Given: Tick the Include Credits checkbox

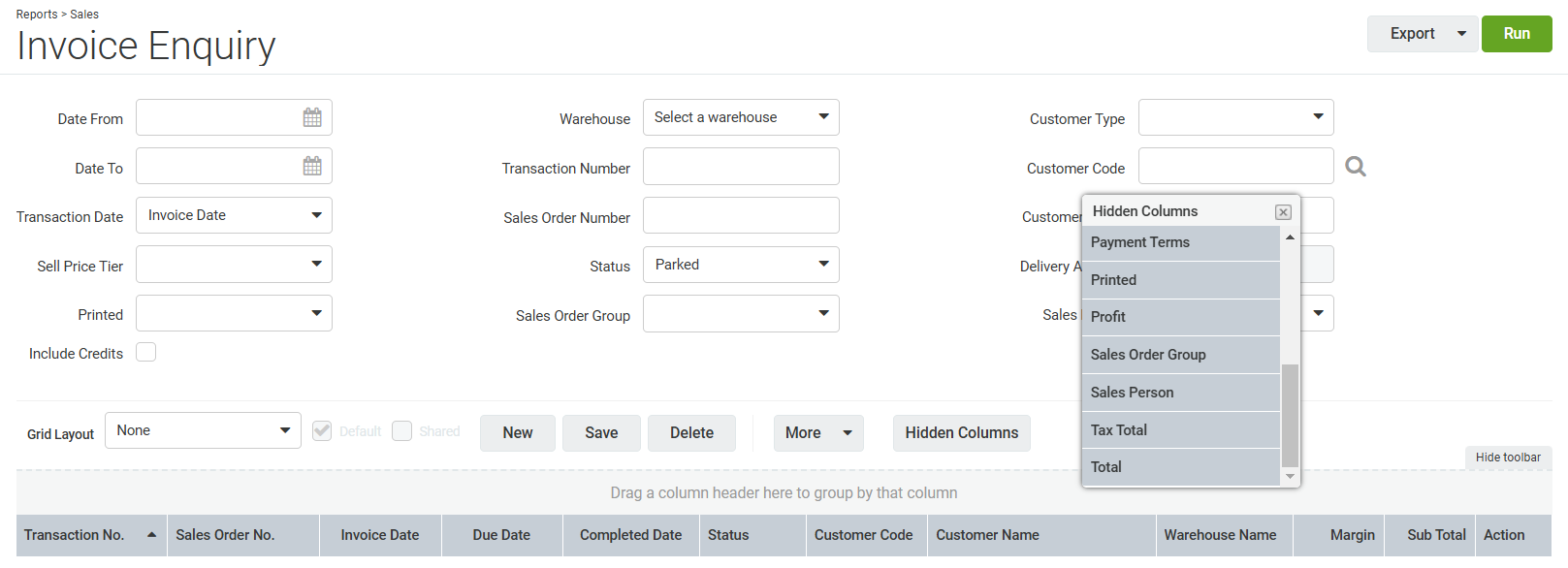Looking at the screenshot, I should coord(146,352).
